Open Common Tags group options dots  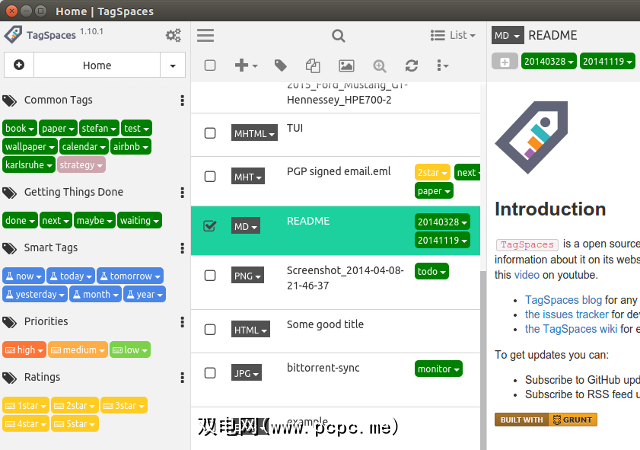[182, 100]
